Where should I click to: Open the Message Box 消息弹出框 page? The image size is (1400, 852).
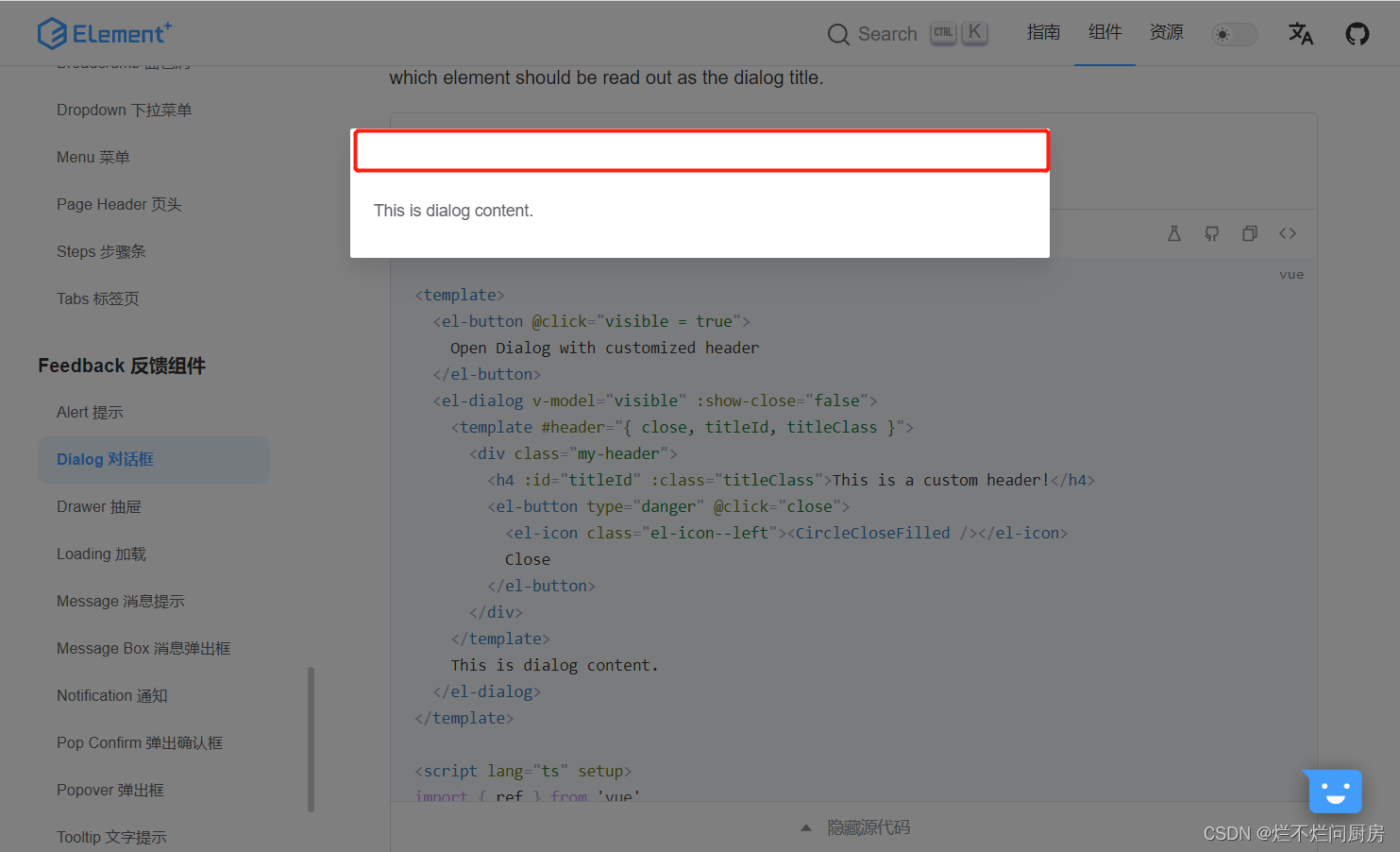143,648
